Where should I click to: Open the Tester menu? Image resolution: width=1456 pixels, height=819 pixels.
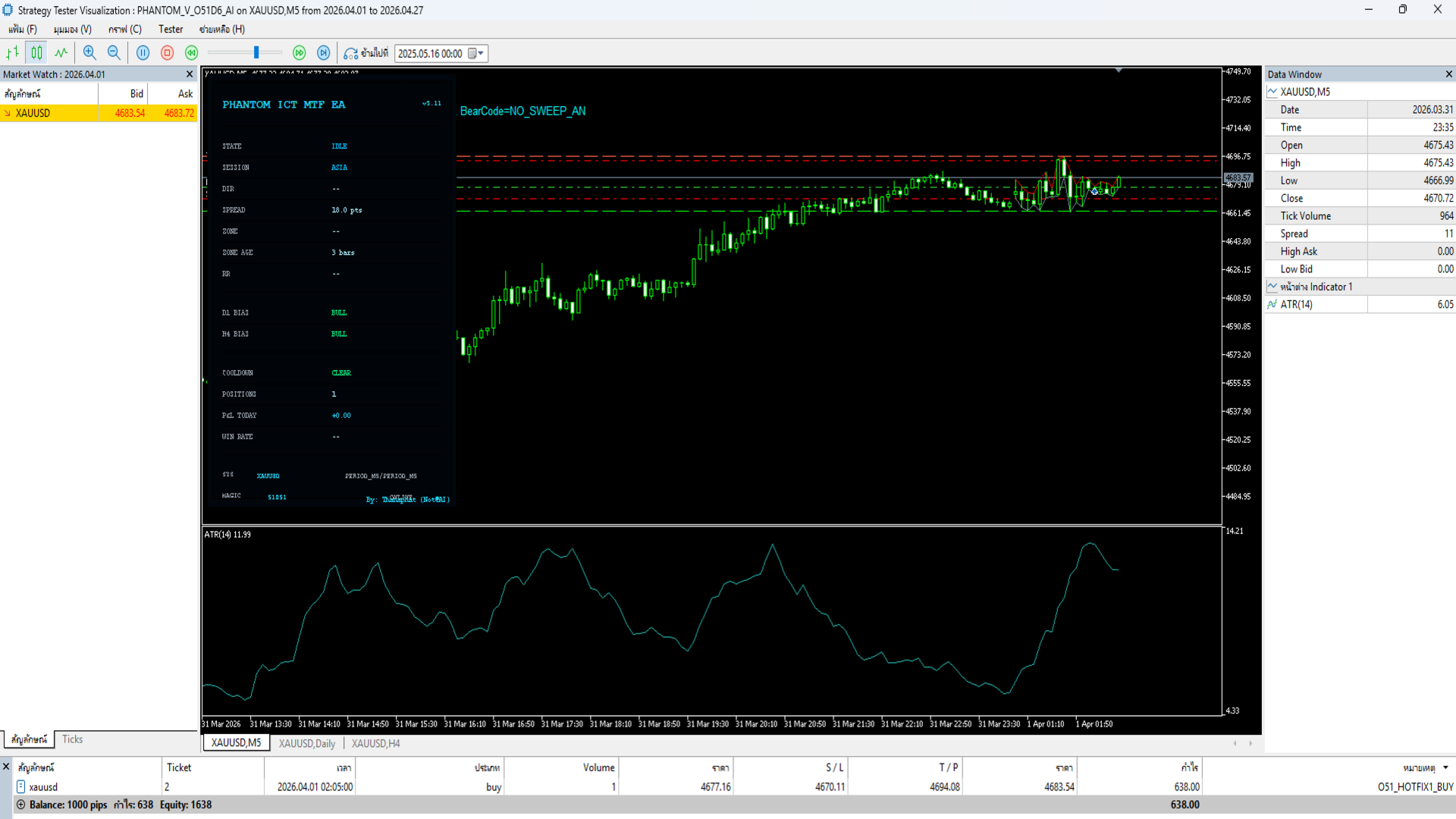(x=171, y=30)
